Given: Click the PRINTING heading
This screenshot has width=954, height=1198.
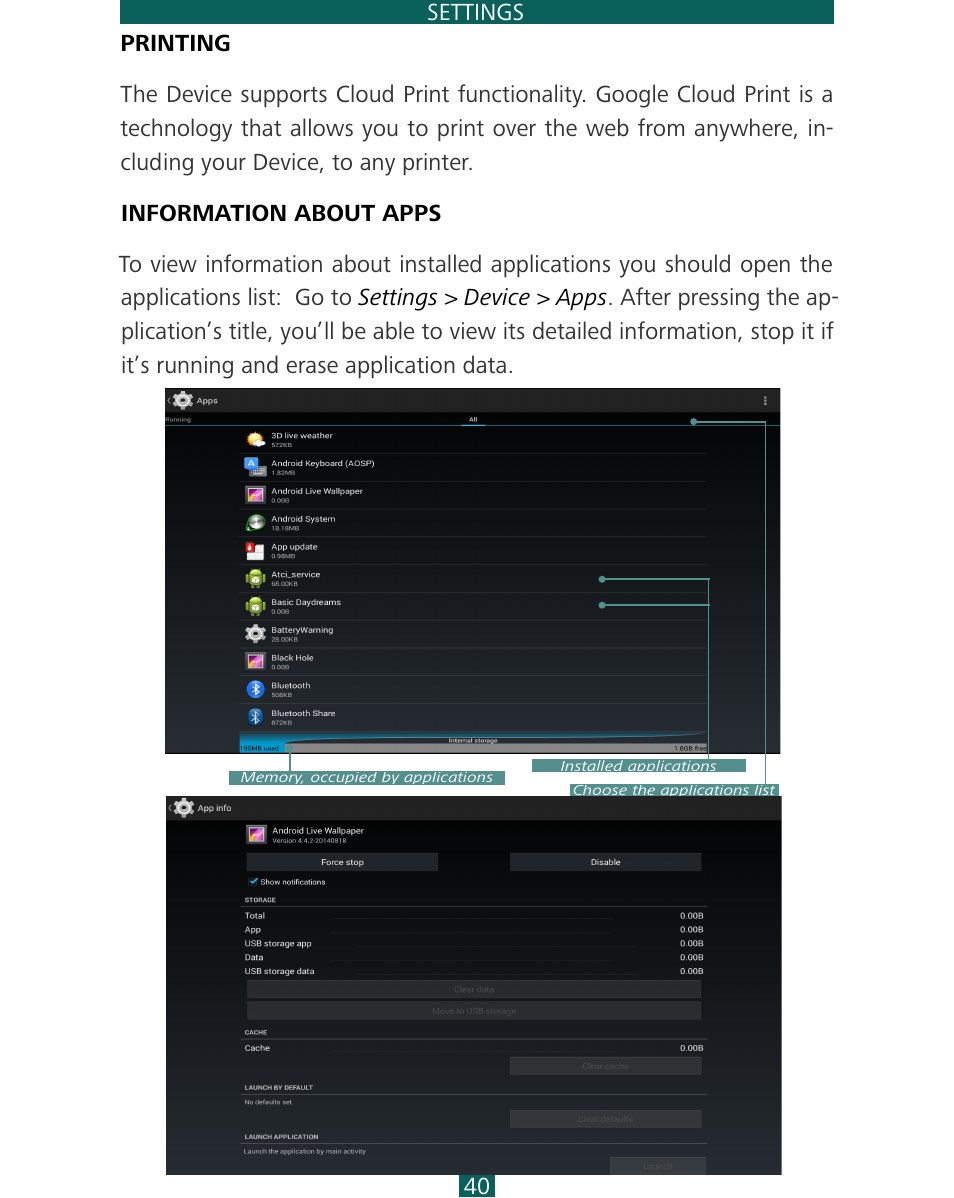Looking at the screenshot, I should [x=176, y=44].
